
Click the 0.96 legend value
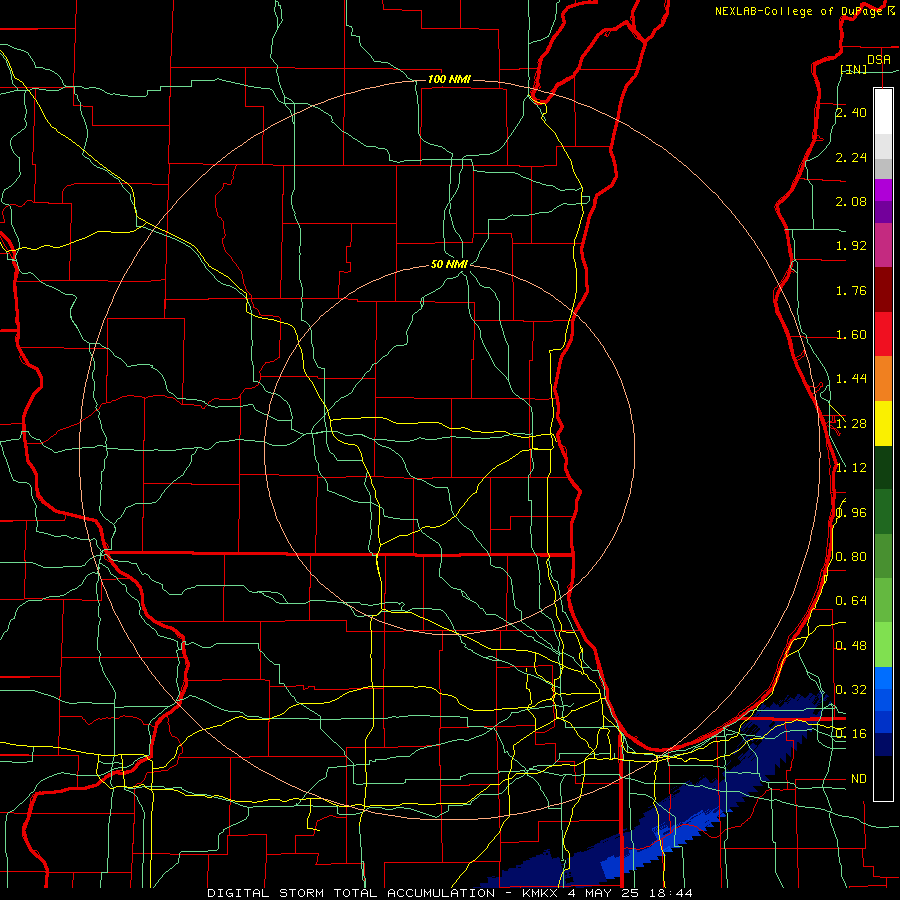[851, 513]
